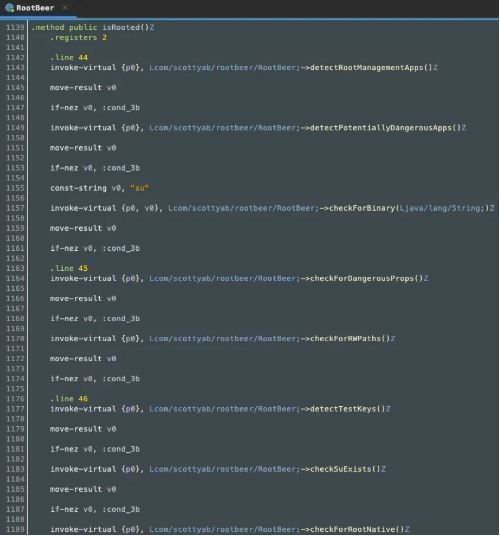Click 'move-result v0' on line 1179

click(x=83, y=429)
